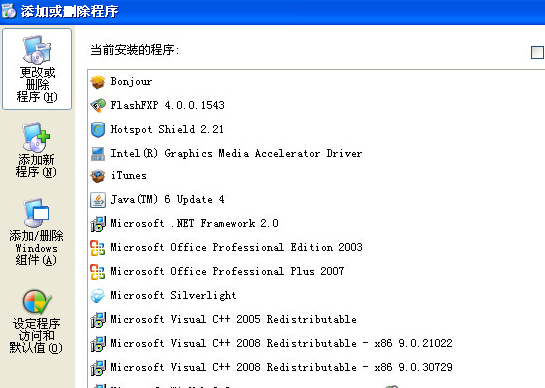
Task: Select the Hotspot Shield 2.21 entry
Action: coord(167,129)
